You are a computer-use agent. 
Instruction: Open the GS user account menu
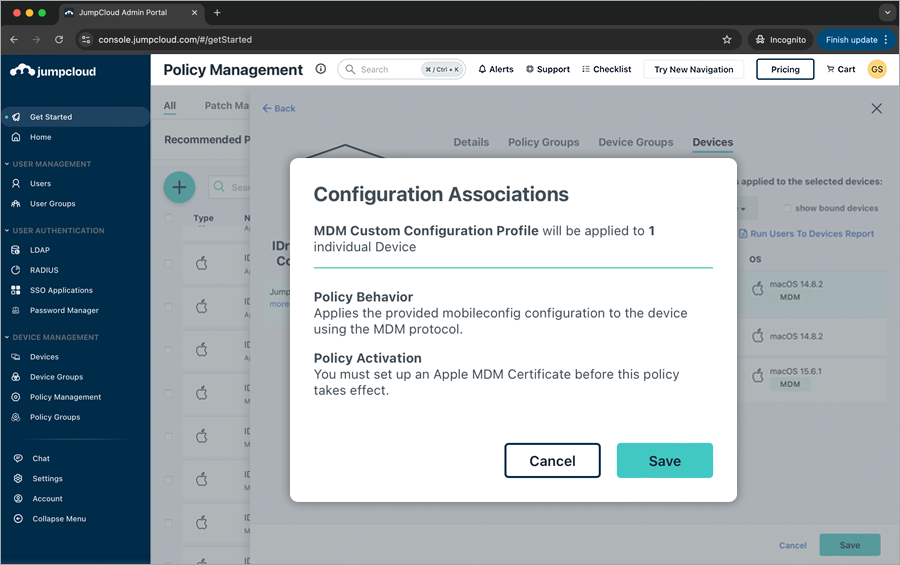click(876, 69)
